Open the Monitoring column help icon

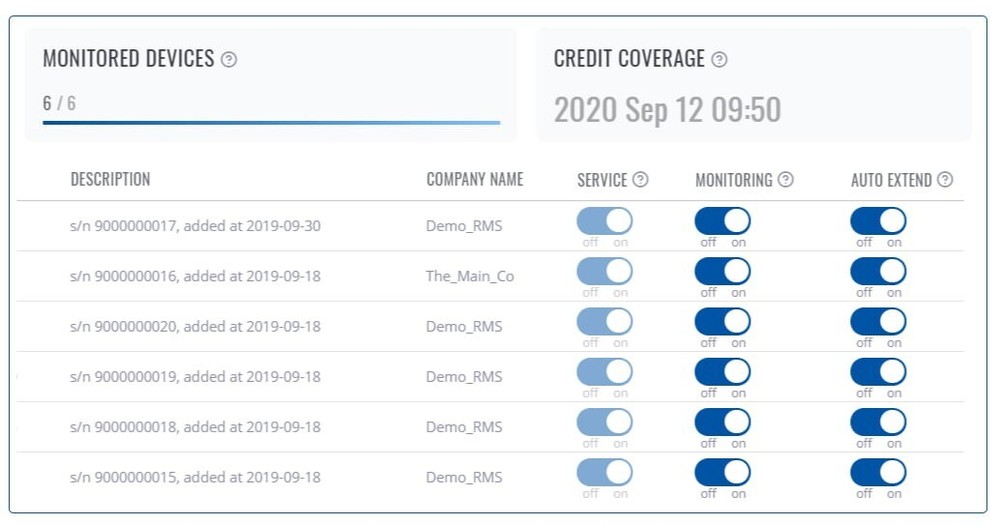pos(786,179)
